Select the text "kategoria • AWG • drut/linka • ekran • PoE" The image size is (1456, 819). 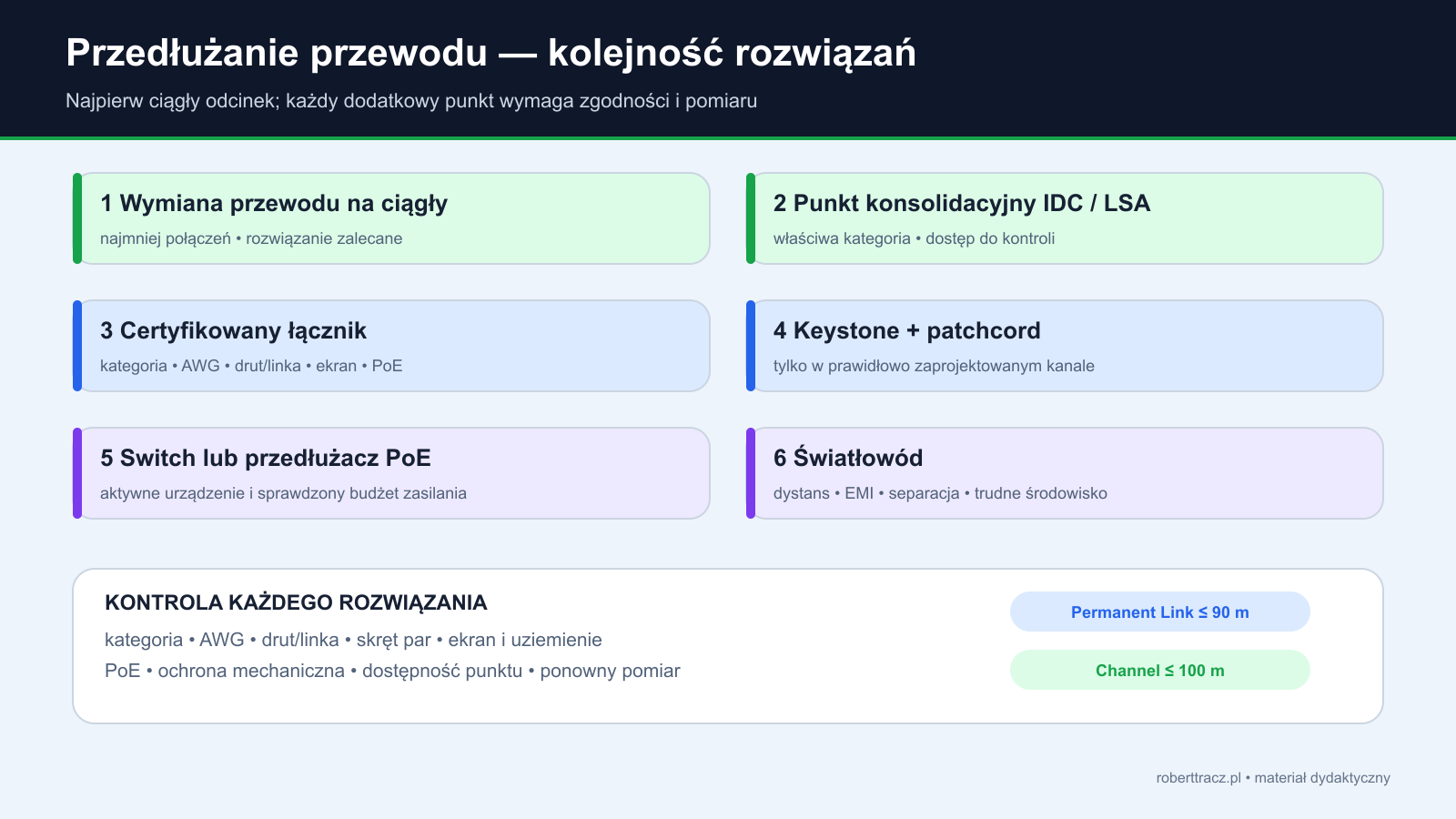point(251,366)
